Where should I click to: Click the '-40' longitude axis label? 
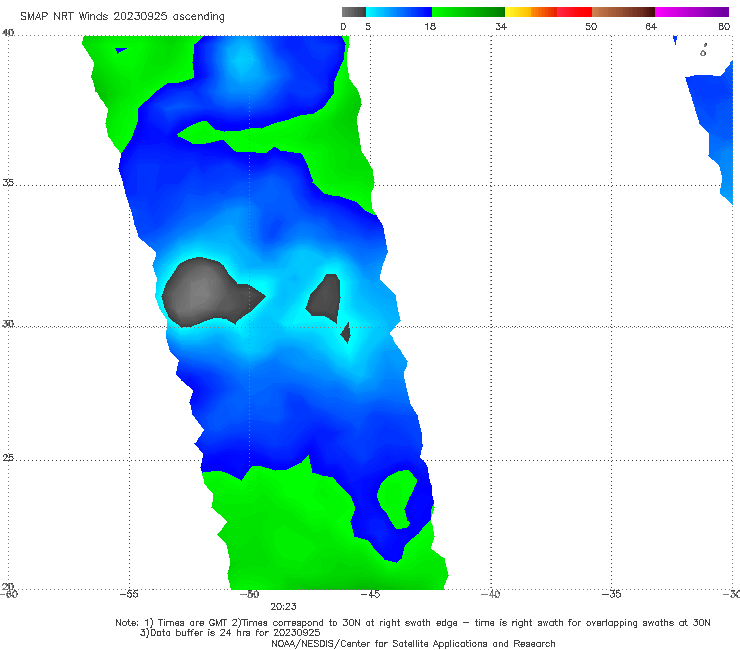click(491, 594)
